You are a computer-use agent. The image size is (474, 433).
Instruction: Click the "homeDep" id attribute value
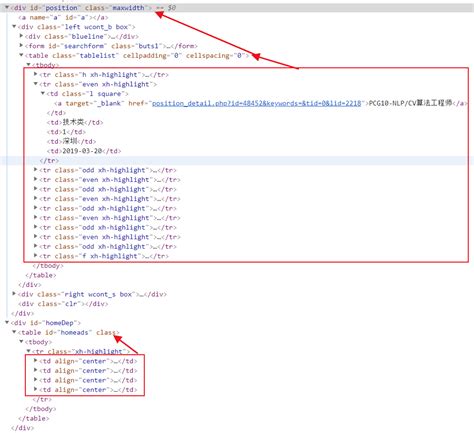point(60,323)
